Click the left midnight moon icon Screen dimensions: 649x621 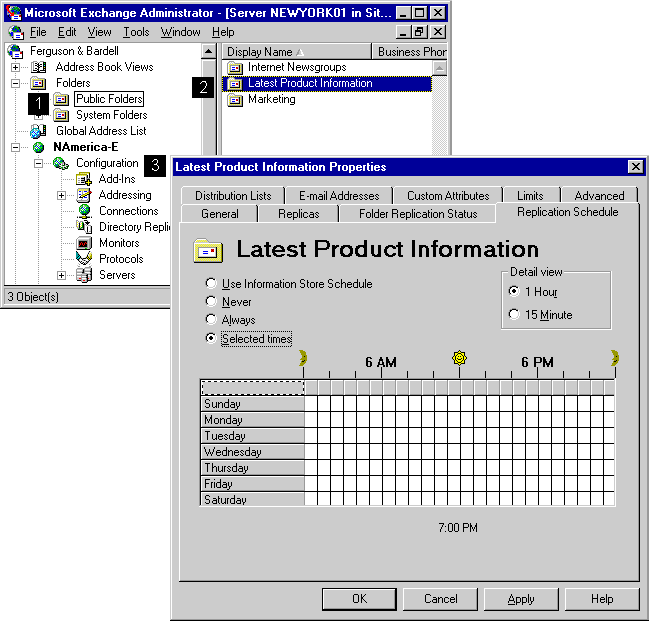[x=303, y=358]
